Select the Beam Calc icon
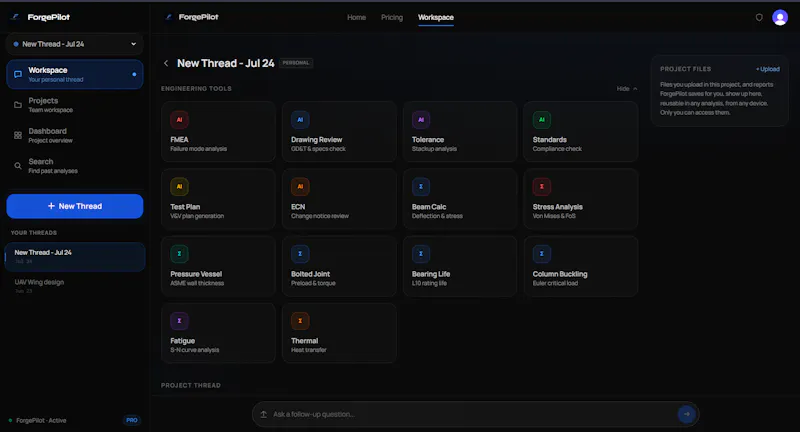Image resolution: width=800 pixels, height=432 pixels. pos(421,187)
